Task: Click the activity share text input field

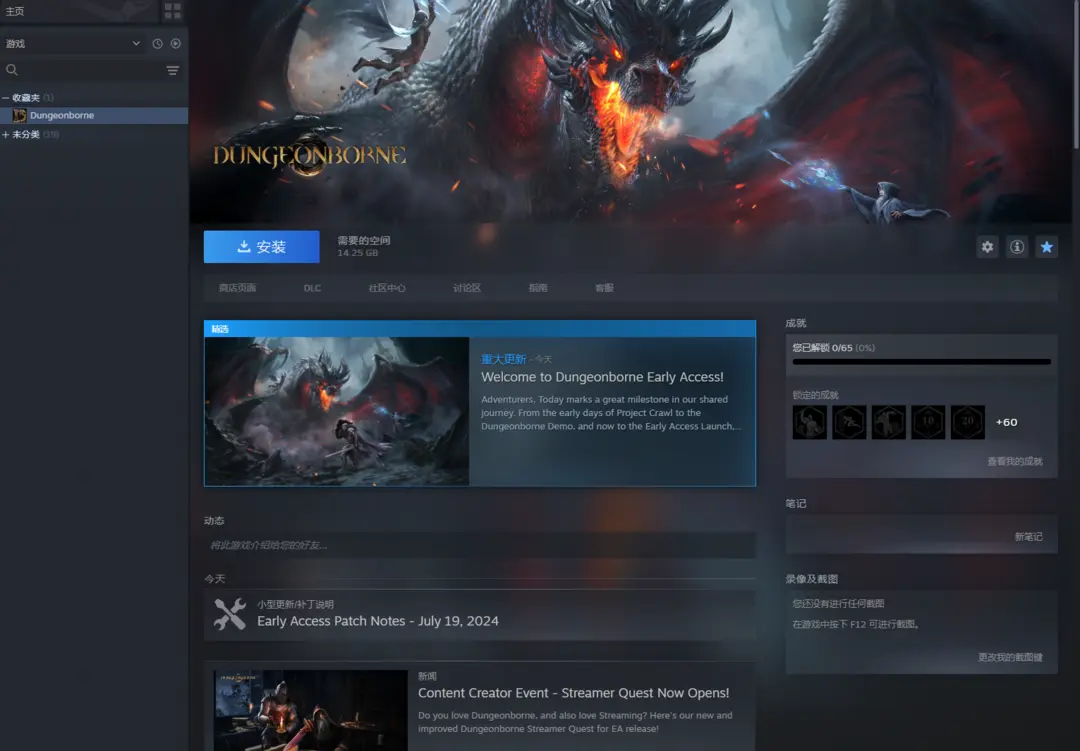Action: pyautogui.click(x=479, y=545)
